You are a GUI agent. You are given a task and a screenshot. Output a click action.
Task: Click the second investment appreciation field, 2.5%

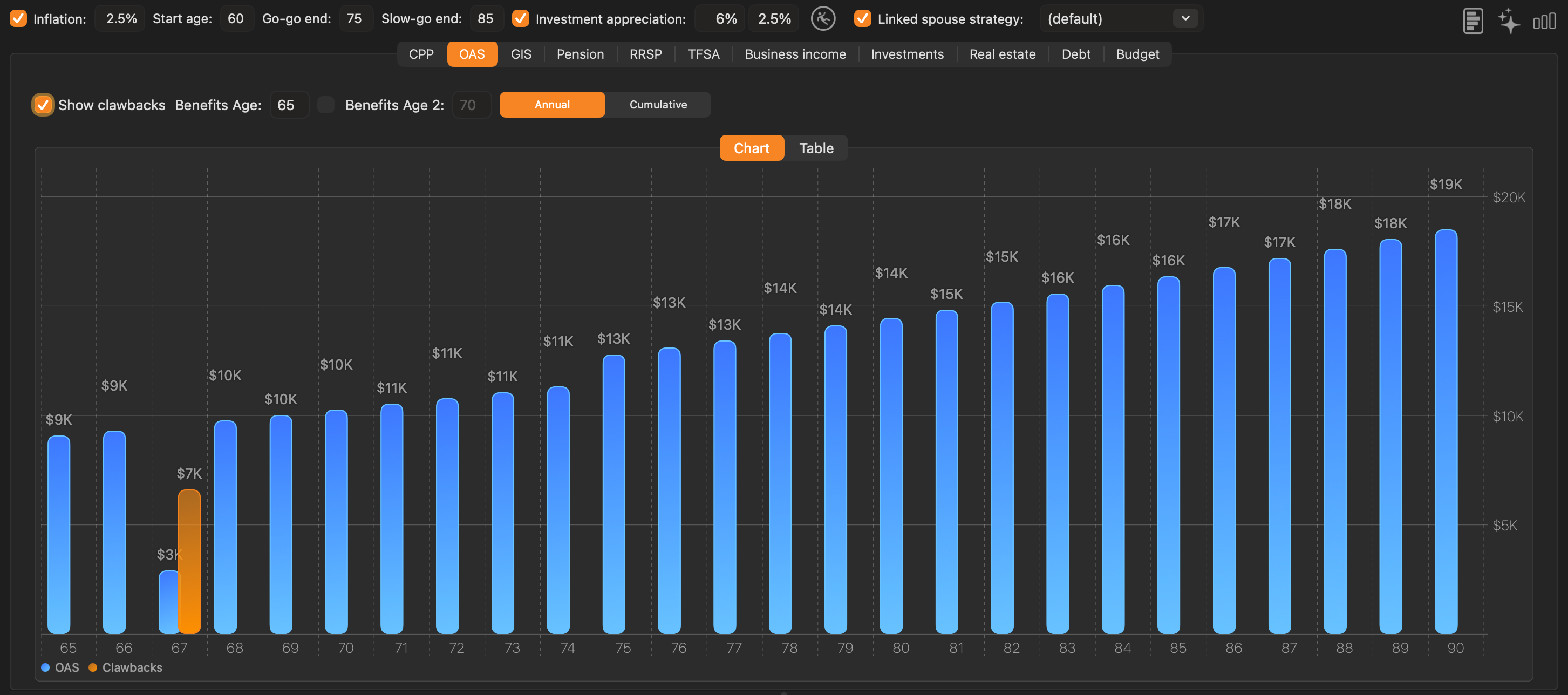[x=774, y=19]
